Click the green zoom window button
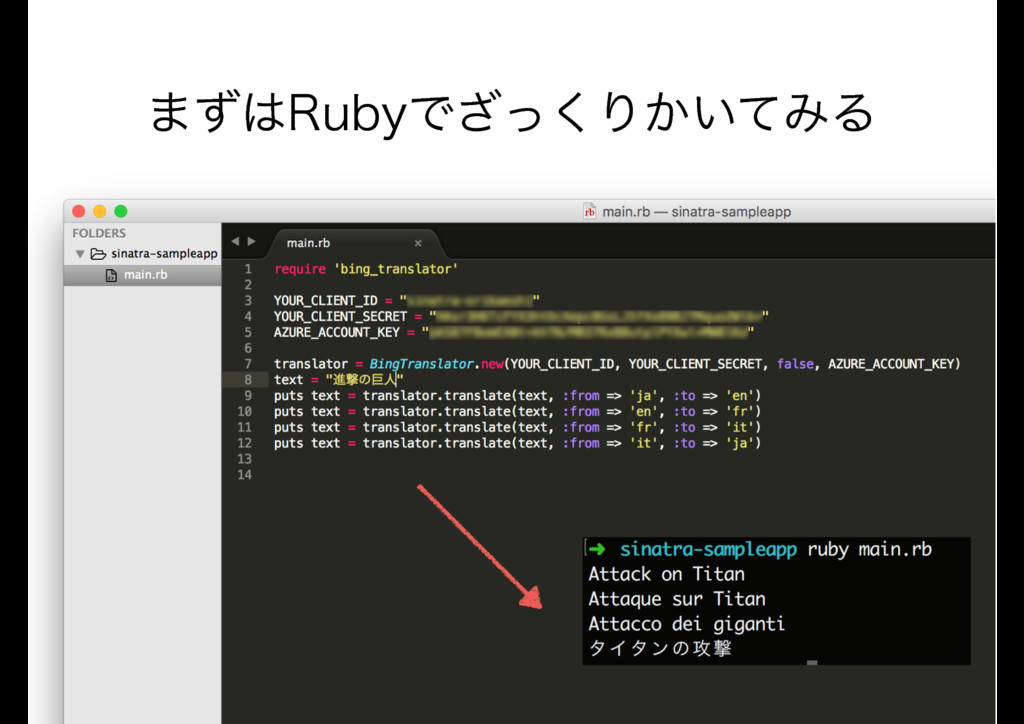Screen dimensions: 1024x724 tap(121, 211)
